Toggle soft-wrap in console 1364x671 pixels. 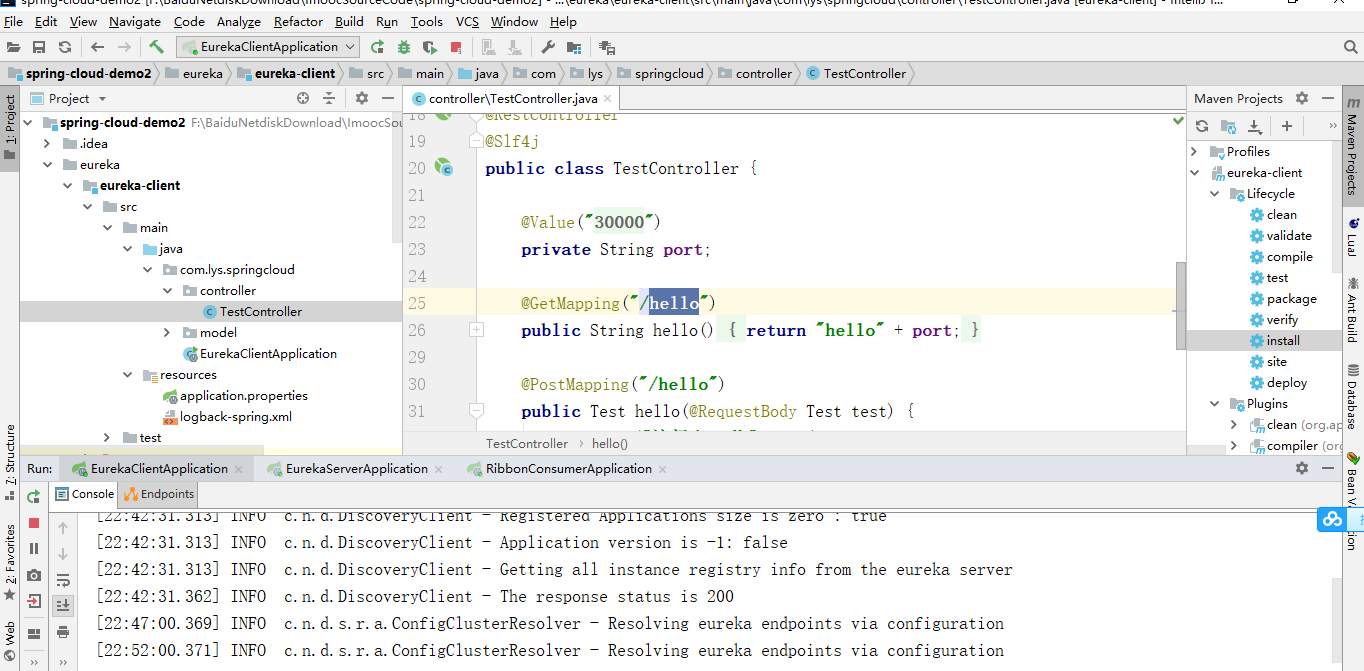point(63,579)
